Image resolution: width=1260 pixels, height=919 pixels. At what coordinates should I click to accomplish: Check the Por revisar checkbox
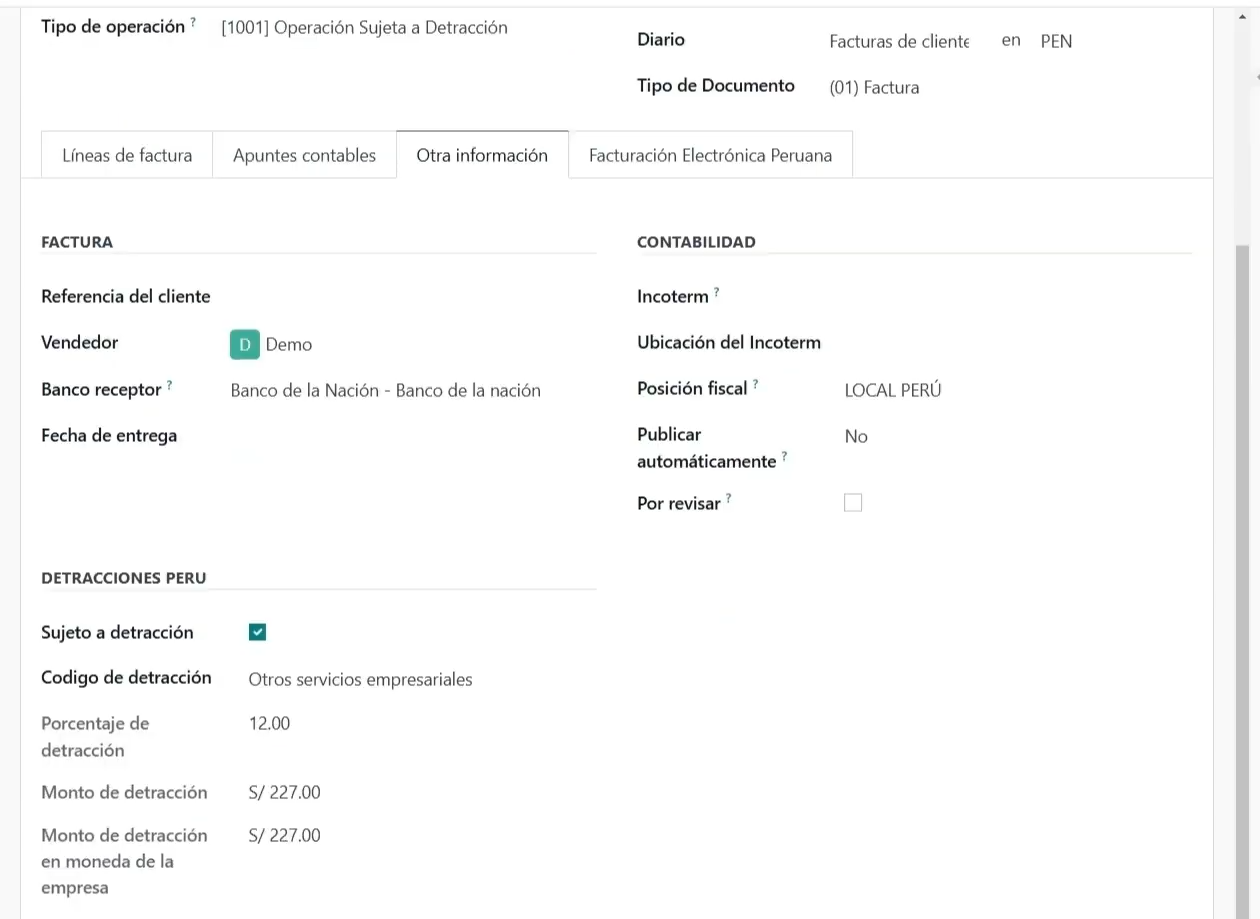coord(853,503)
